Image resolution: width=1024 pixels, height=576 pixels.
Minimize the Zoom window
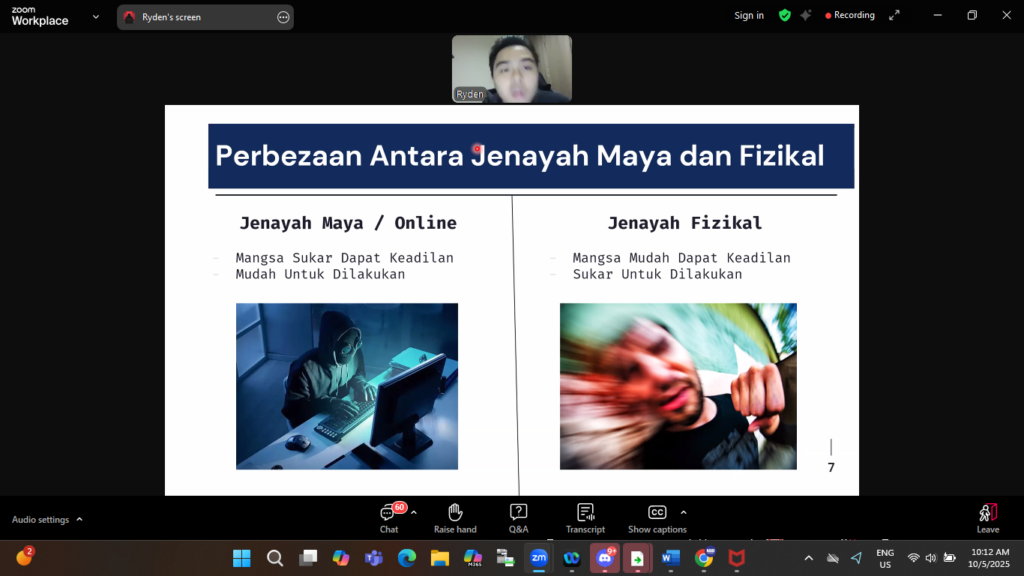pos(938,16)
